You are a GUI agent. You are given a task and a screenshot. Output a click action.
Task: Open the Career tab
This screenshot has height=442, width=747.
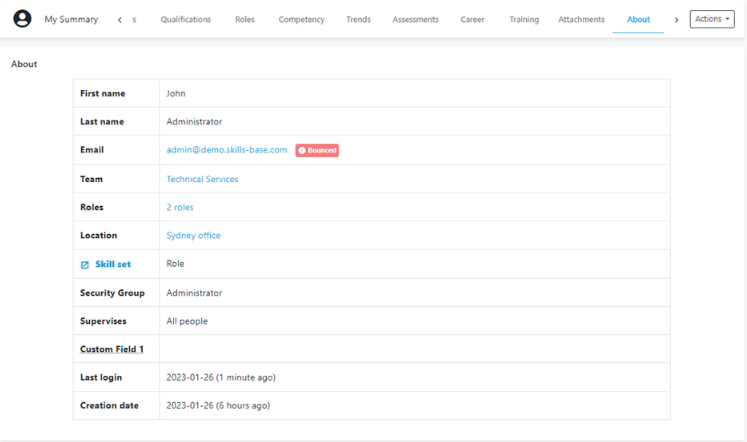473,20
